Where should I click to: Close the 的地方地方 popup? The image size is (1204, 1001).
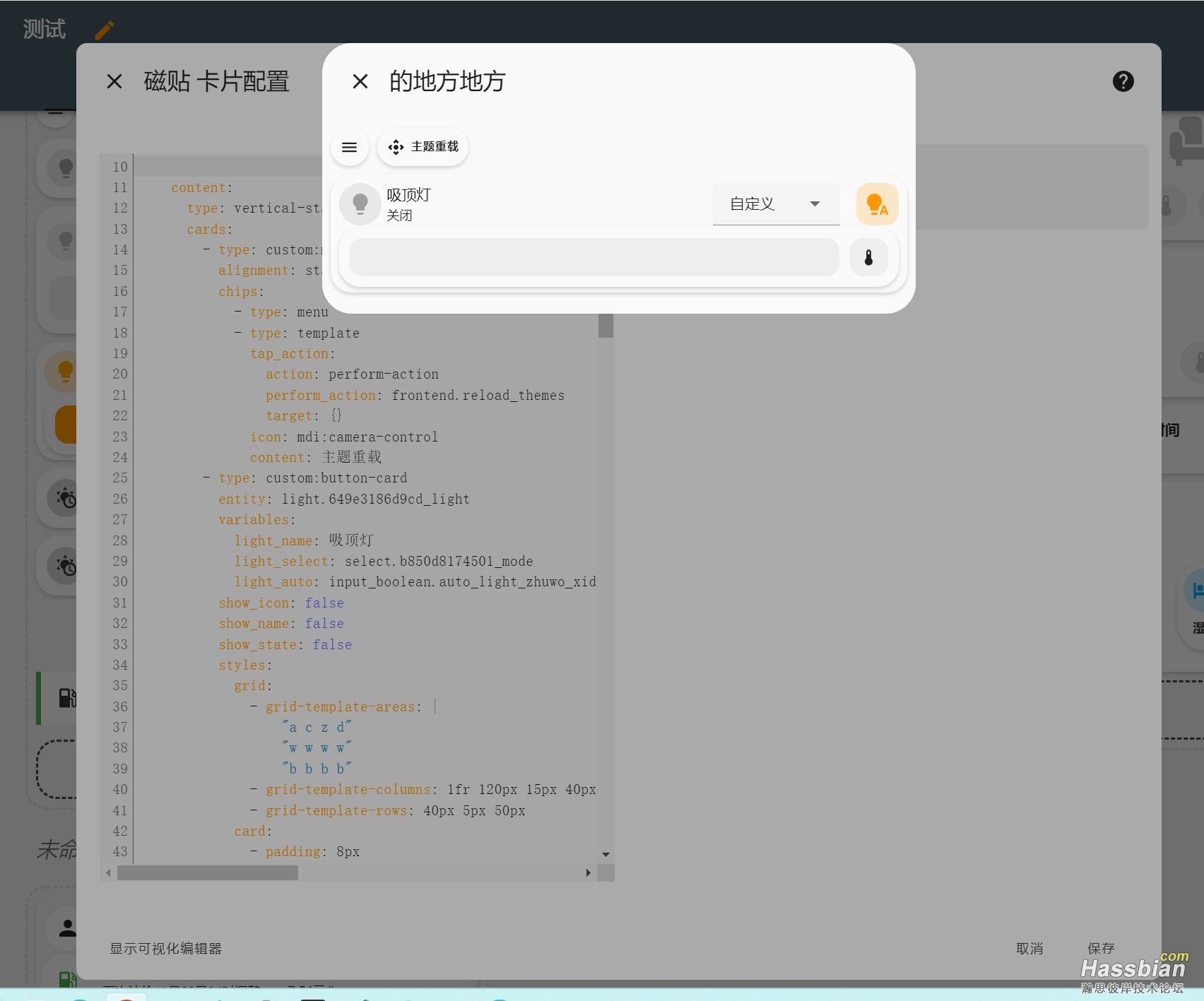click(x=360, y=81)
